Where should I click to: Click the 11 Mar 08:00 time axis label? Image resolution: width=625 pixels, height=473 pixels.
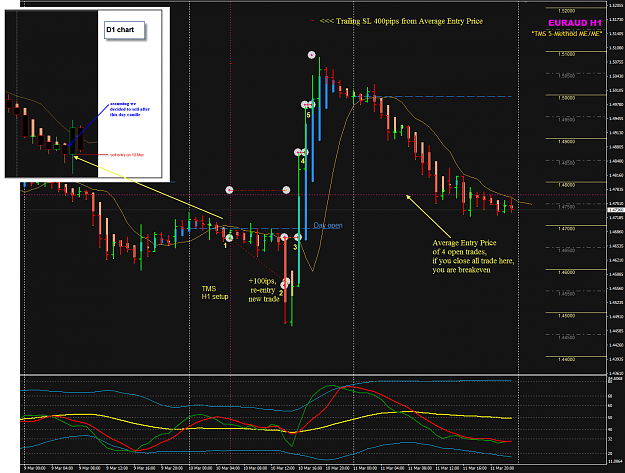tap(420, 468)
